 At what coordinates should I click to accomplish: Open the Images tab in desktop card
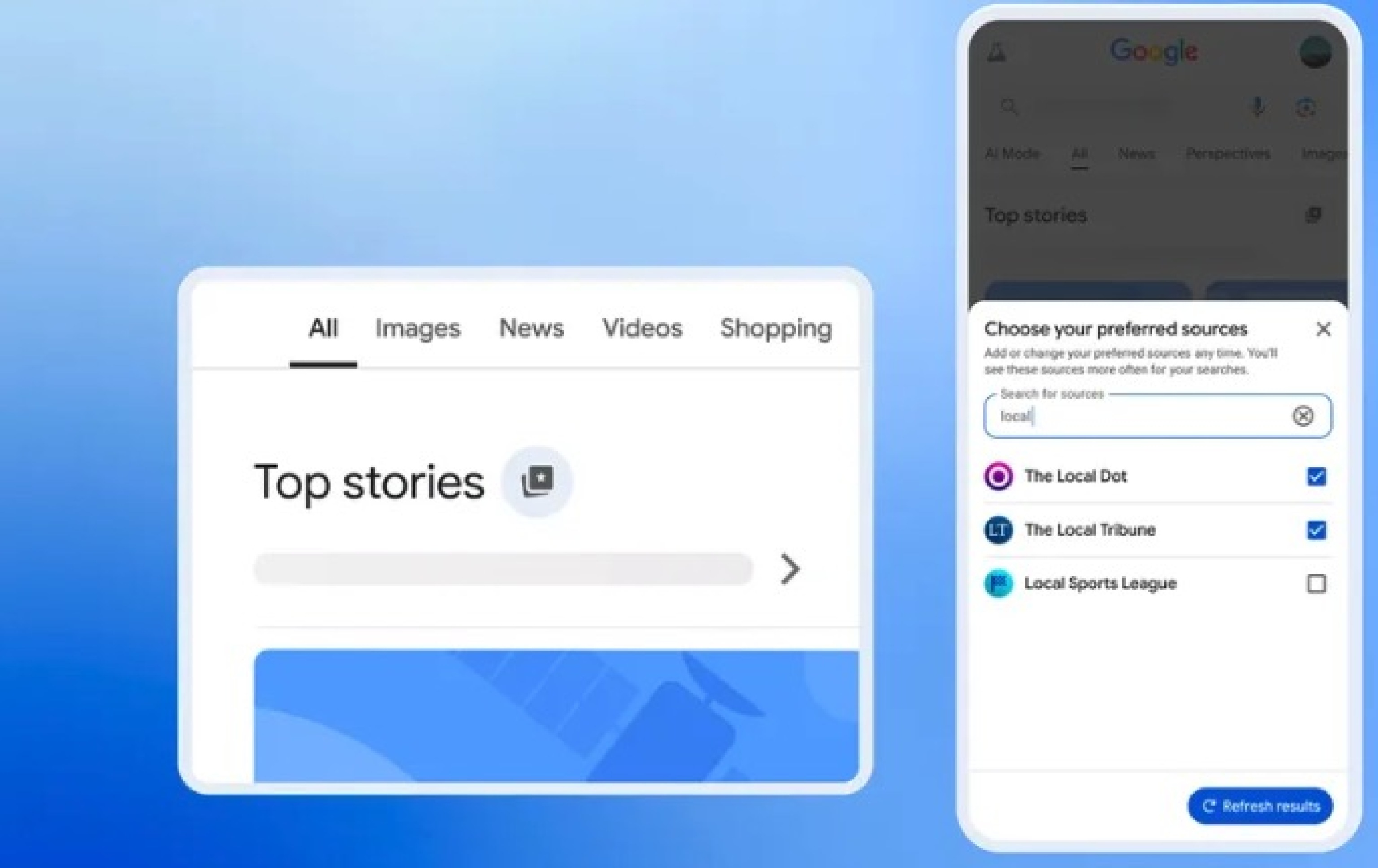point(418,329)
